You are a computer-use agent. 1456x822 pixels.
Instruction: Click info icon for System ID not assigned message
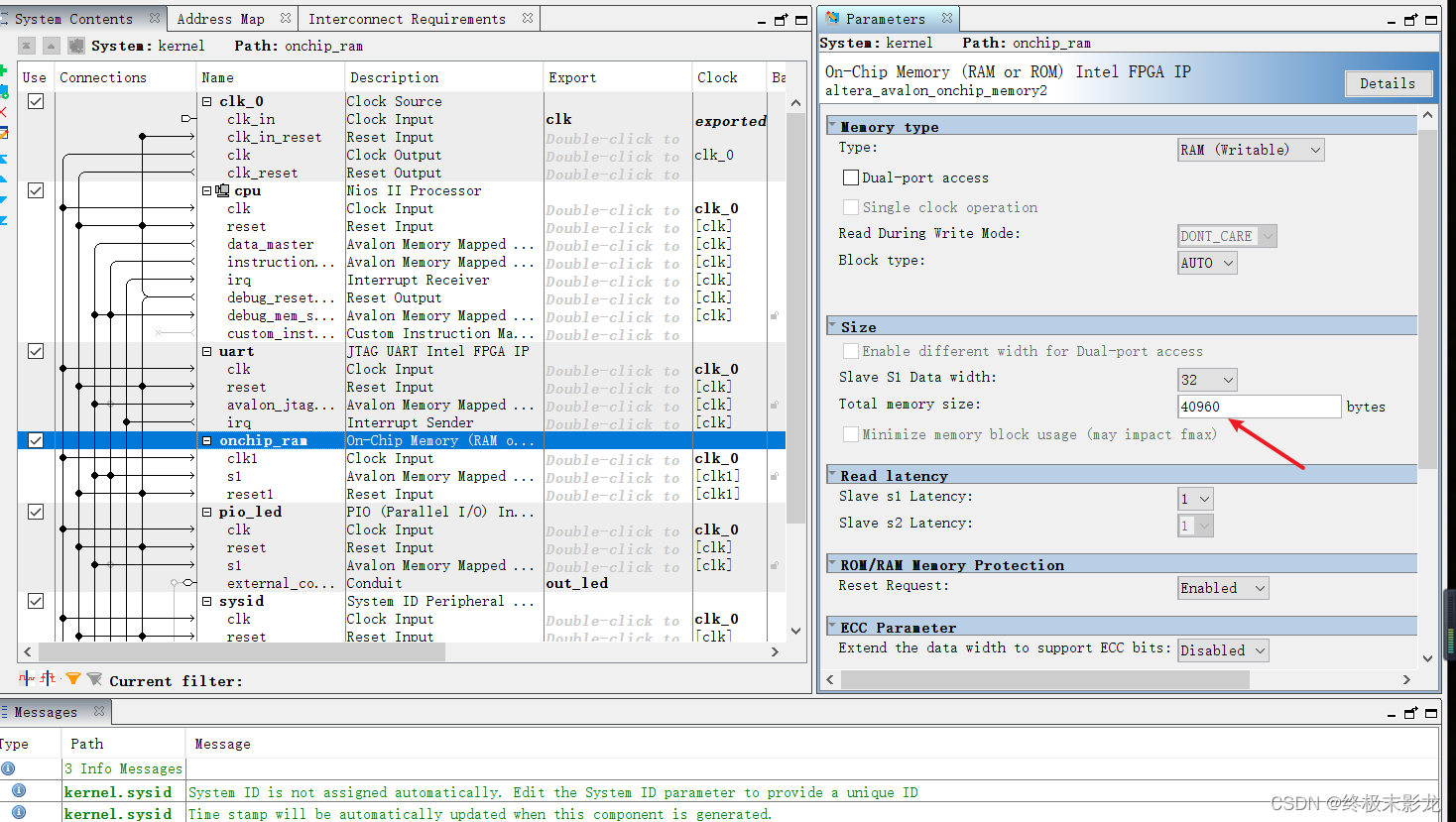point(19,791)
